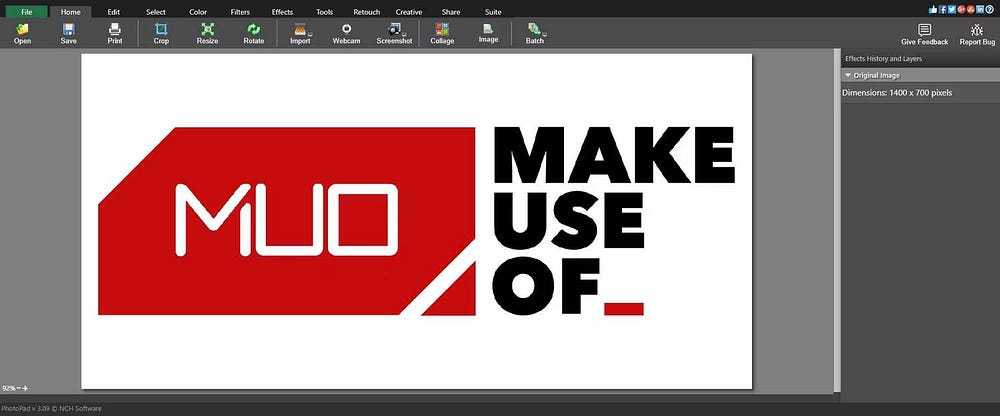Open help with the question mark icon
This screenshot has height=416, width=1000.
click(x=990, y=10)
